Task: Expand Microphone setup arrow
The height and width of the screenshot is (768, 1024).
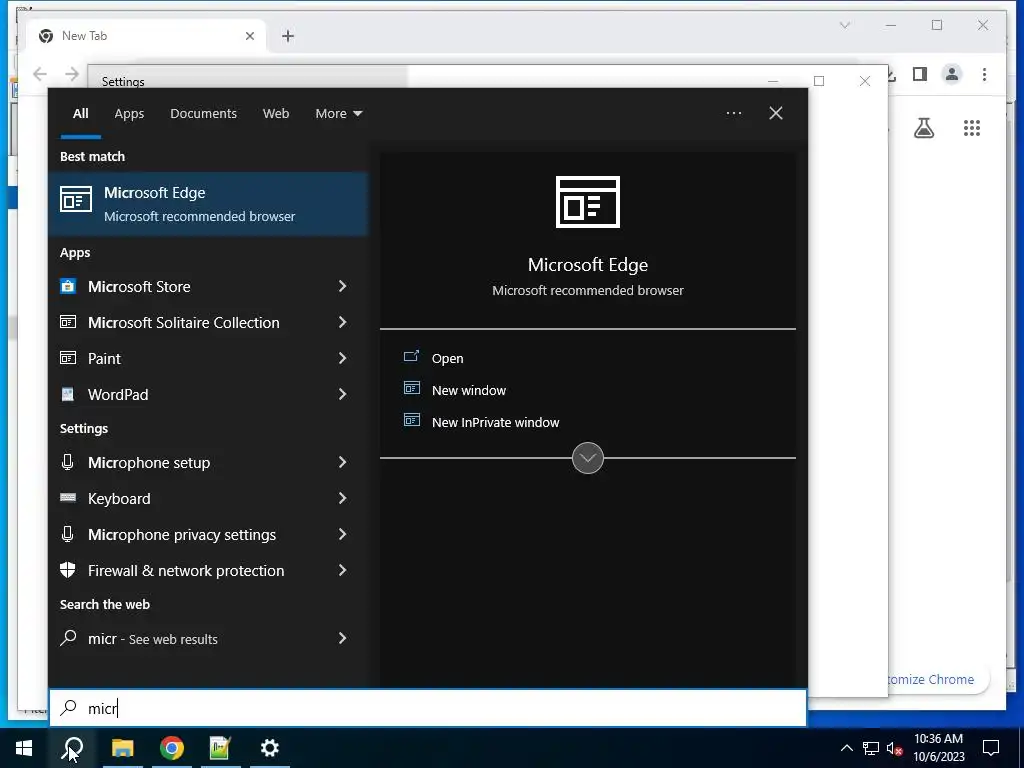Action: [x=342, y=462]
